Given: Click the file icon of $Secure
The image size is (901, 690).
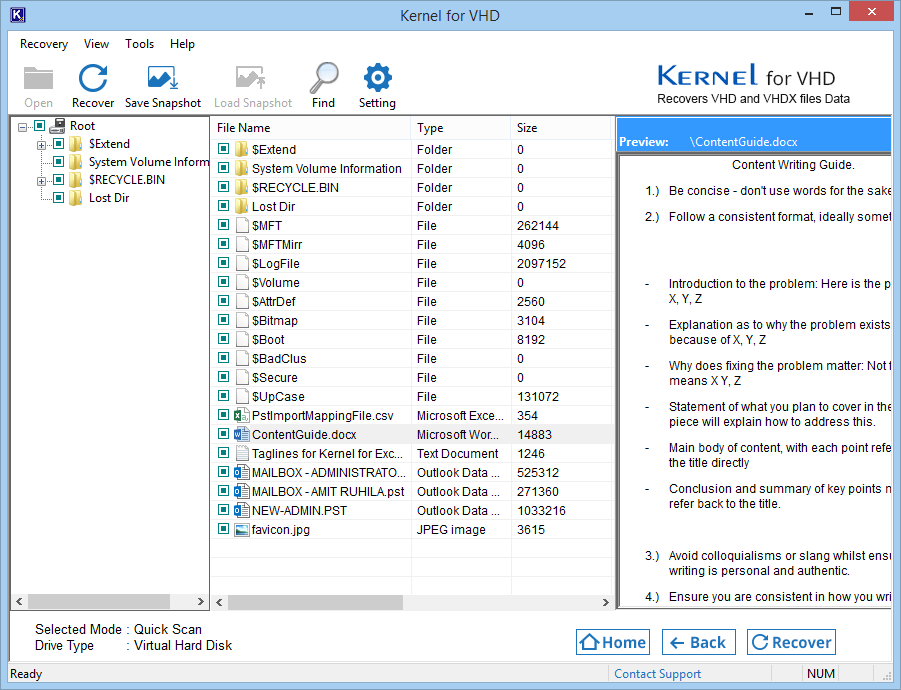Looking at the screenshot, I should click(x=241, y=377).
